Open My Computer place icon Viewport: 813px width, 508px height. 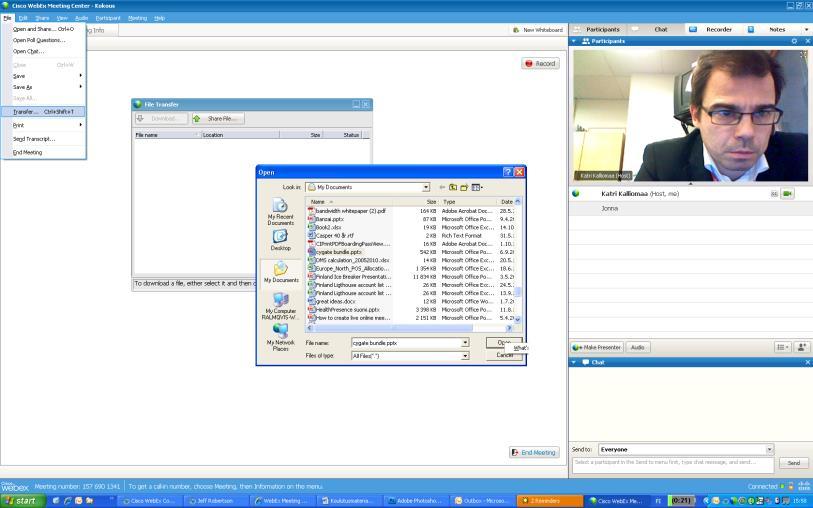click(x=281, y=306)
